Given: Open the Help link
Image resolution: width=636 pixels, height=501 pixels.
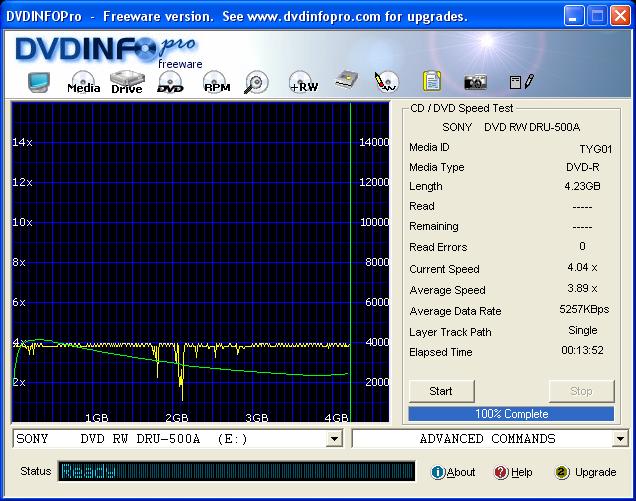Looking at the screenshot, I should [x=522, y=472].
